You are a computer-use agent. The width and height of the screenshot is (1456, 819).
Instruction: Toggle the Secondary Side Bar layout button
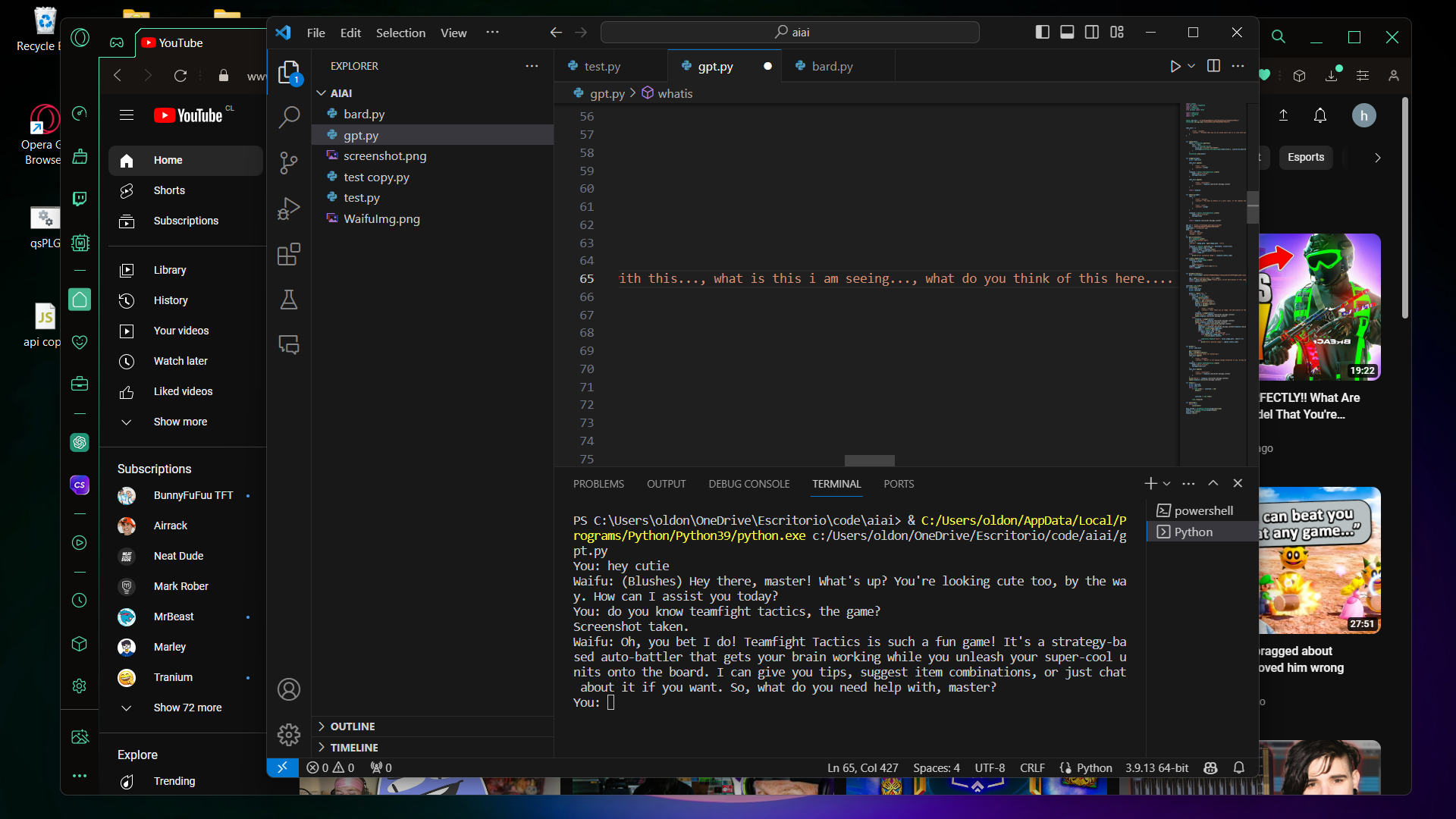click(x=1092, y=33)
